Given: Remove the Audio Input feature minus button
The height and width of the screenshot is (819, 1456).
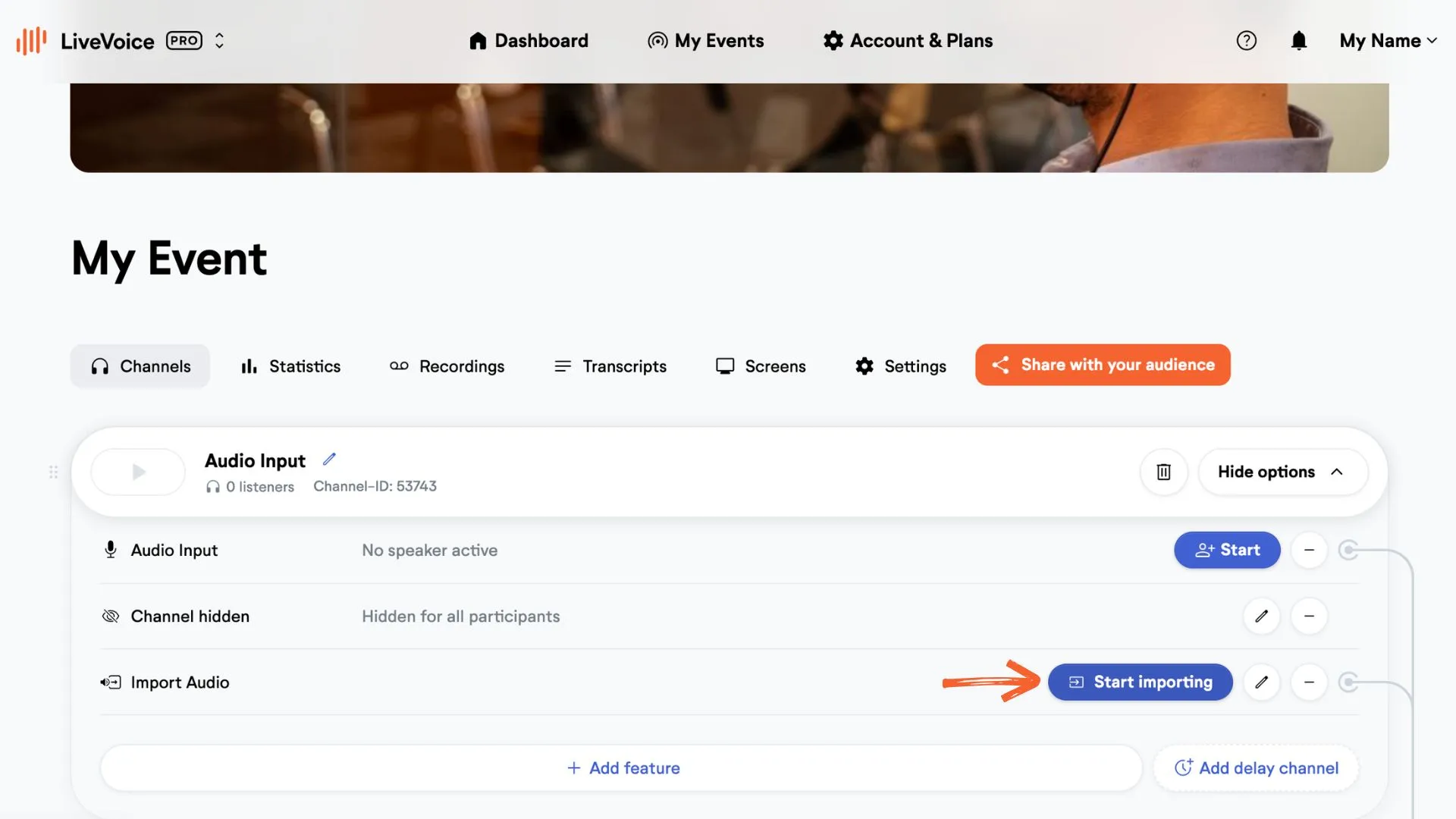Looking at the screenshot, I should pos(1309,550).
